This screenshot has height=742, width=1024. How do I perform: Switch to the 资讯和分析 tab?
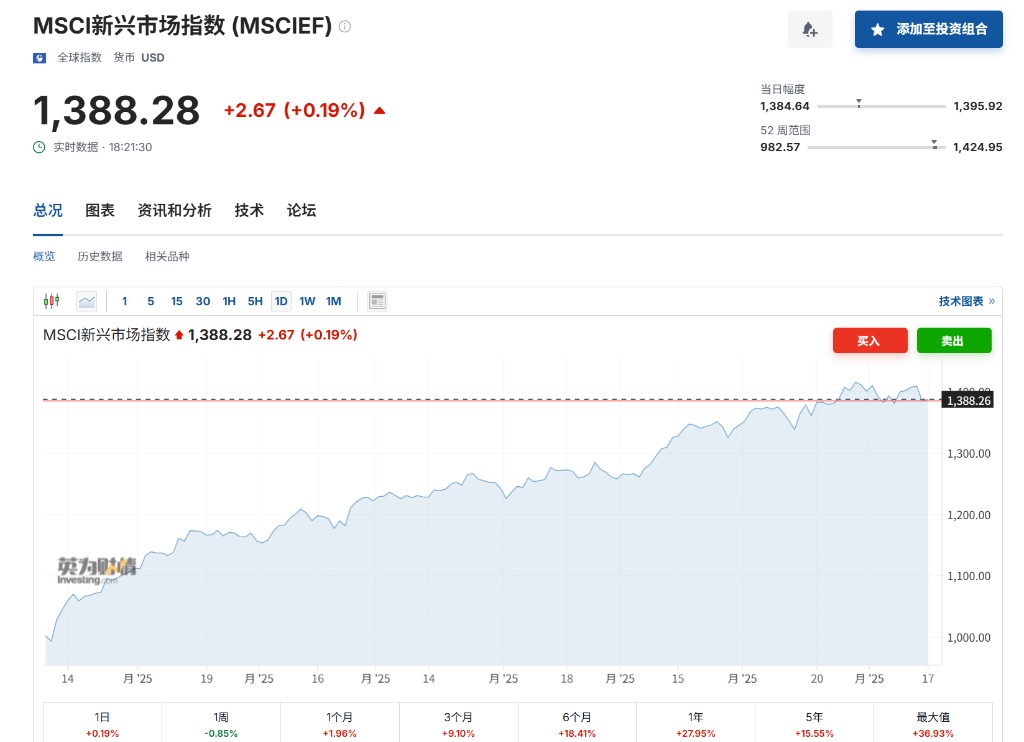(x=174, y=211)
